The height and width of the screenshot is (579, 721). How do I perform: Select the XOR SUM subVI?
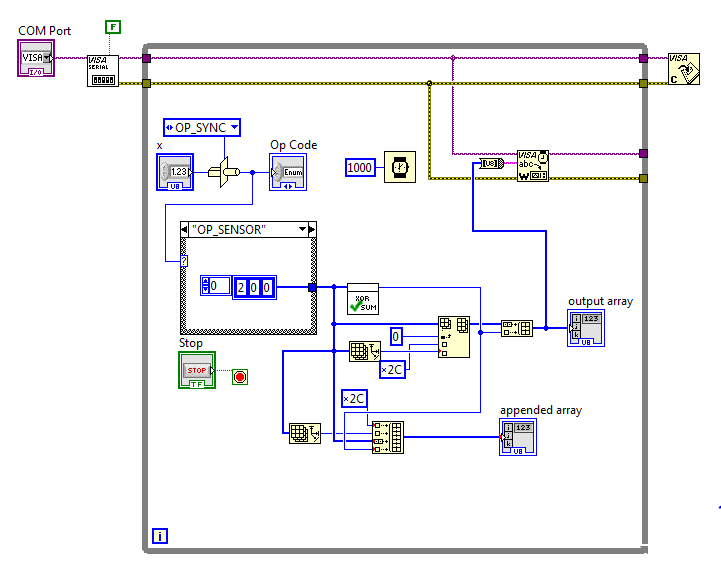[x=363, y=299]
